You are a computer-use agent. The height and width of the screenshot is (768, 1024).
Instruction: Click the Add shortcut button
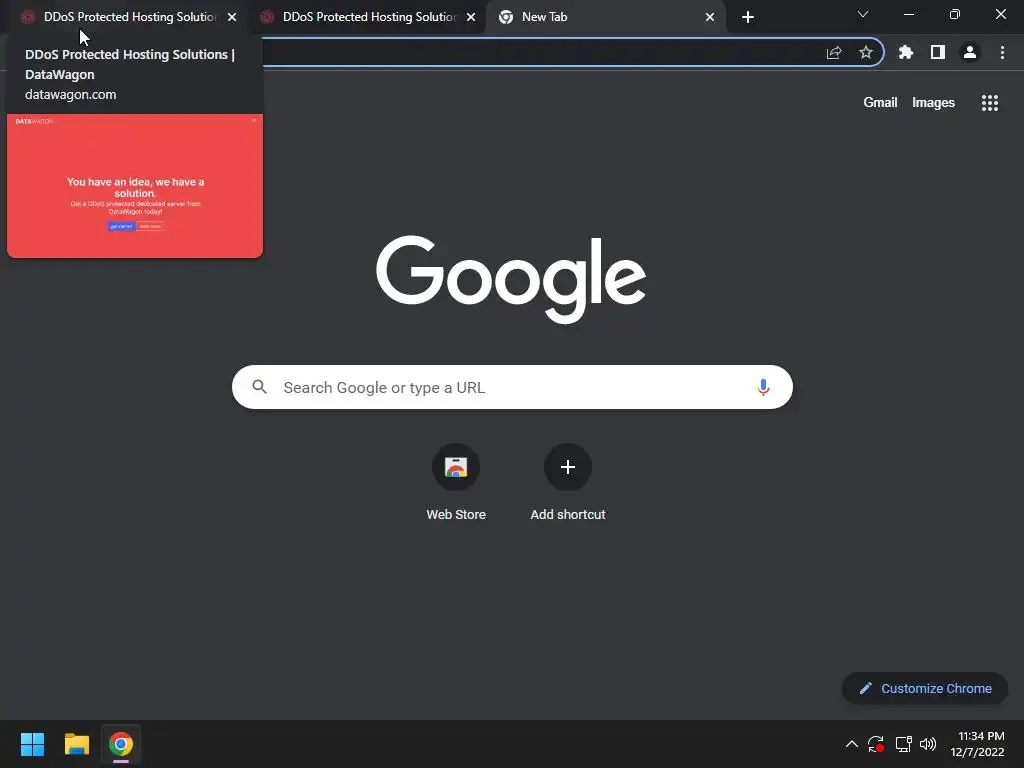tap(568, 483)
